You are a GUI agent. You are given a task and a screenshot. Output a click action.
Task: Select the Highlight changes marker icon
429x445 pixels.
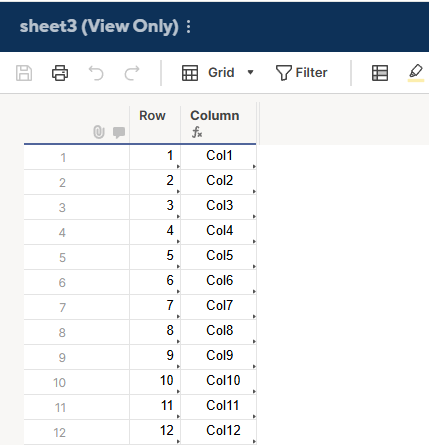pos(416,72)
